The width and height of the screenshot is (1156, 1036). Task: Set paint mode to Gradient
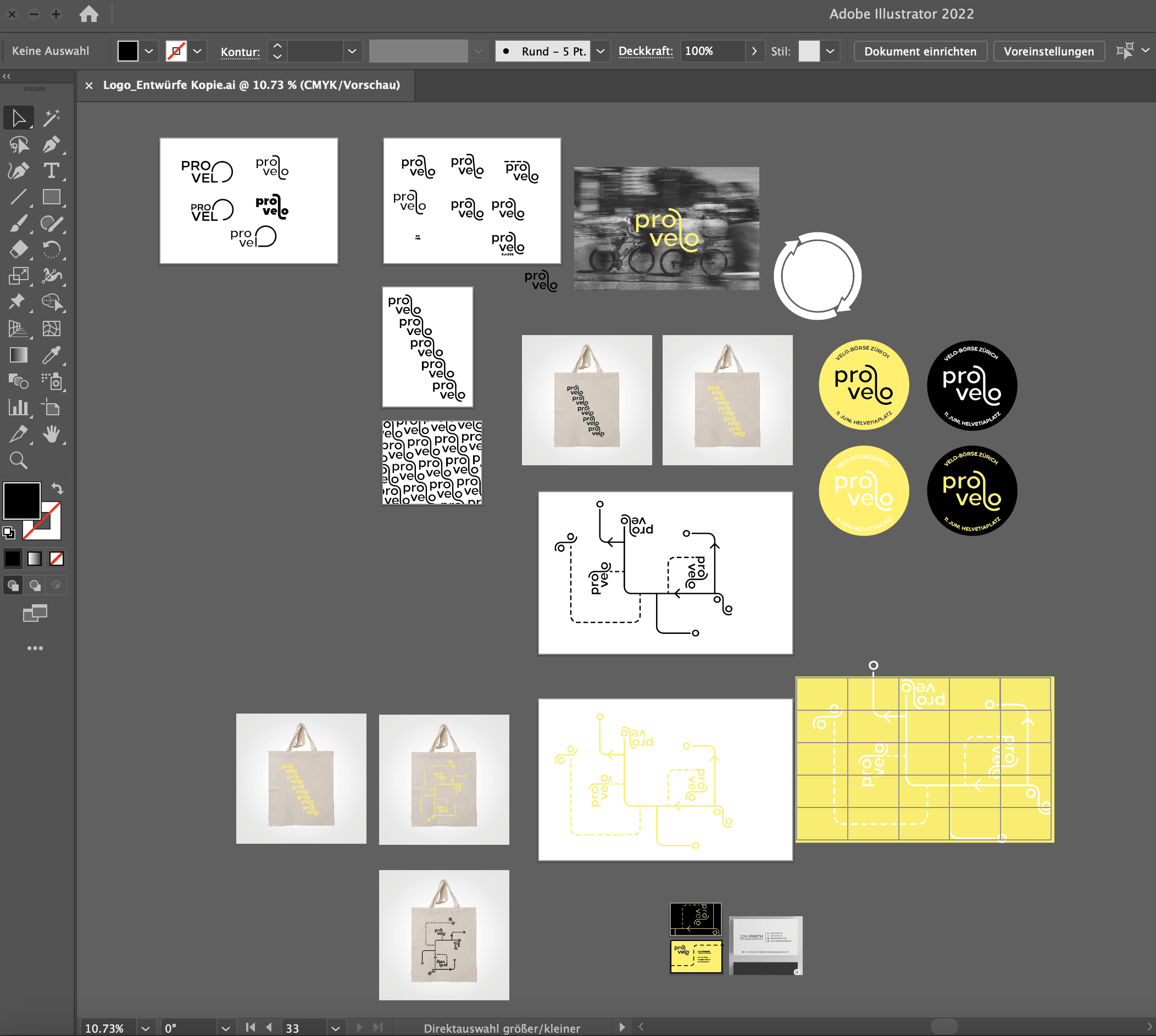[35, 559]
